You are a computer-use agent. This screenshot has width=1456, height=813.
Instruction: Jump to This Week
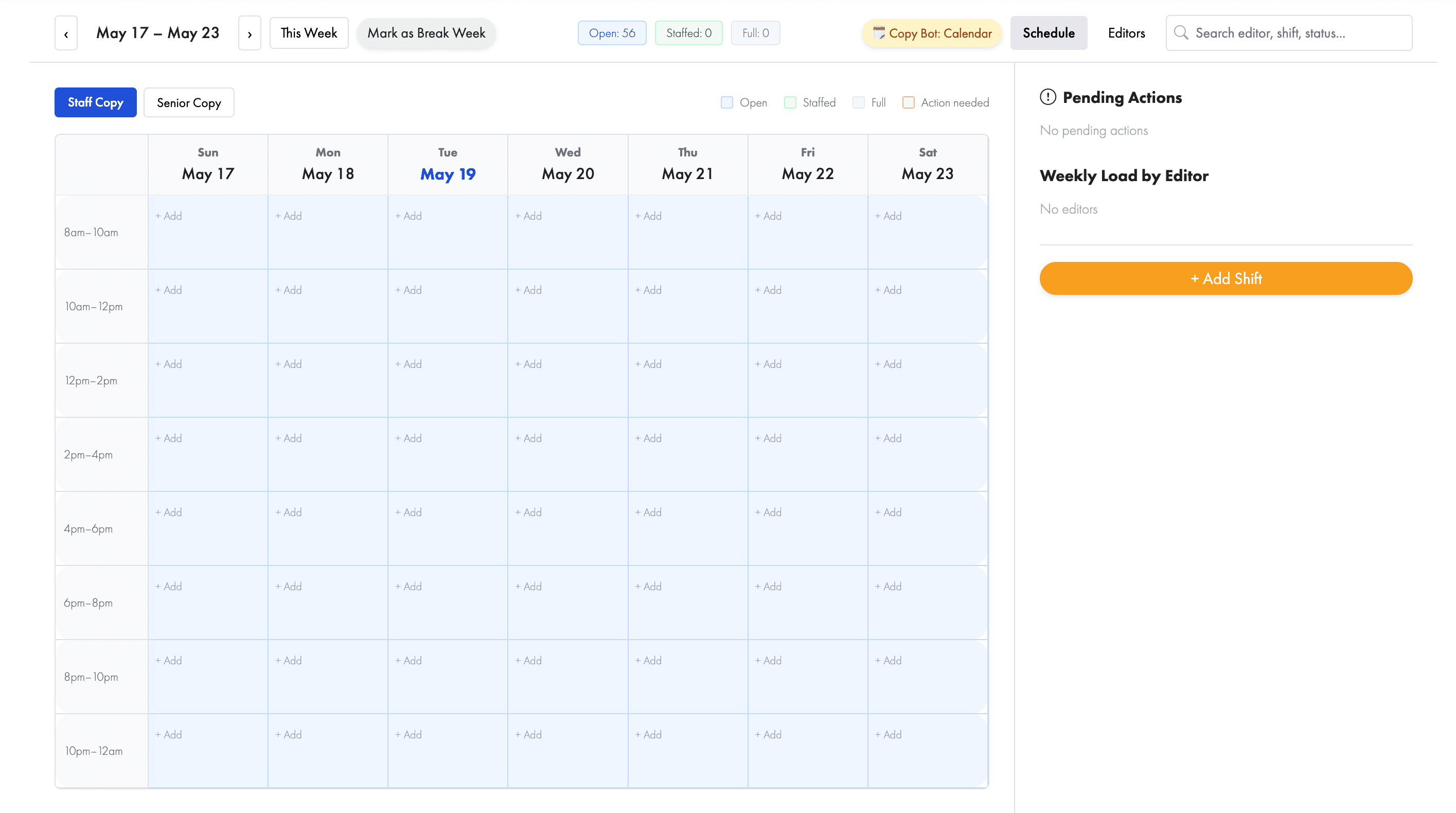[309, 33]
